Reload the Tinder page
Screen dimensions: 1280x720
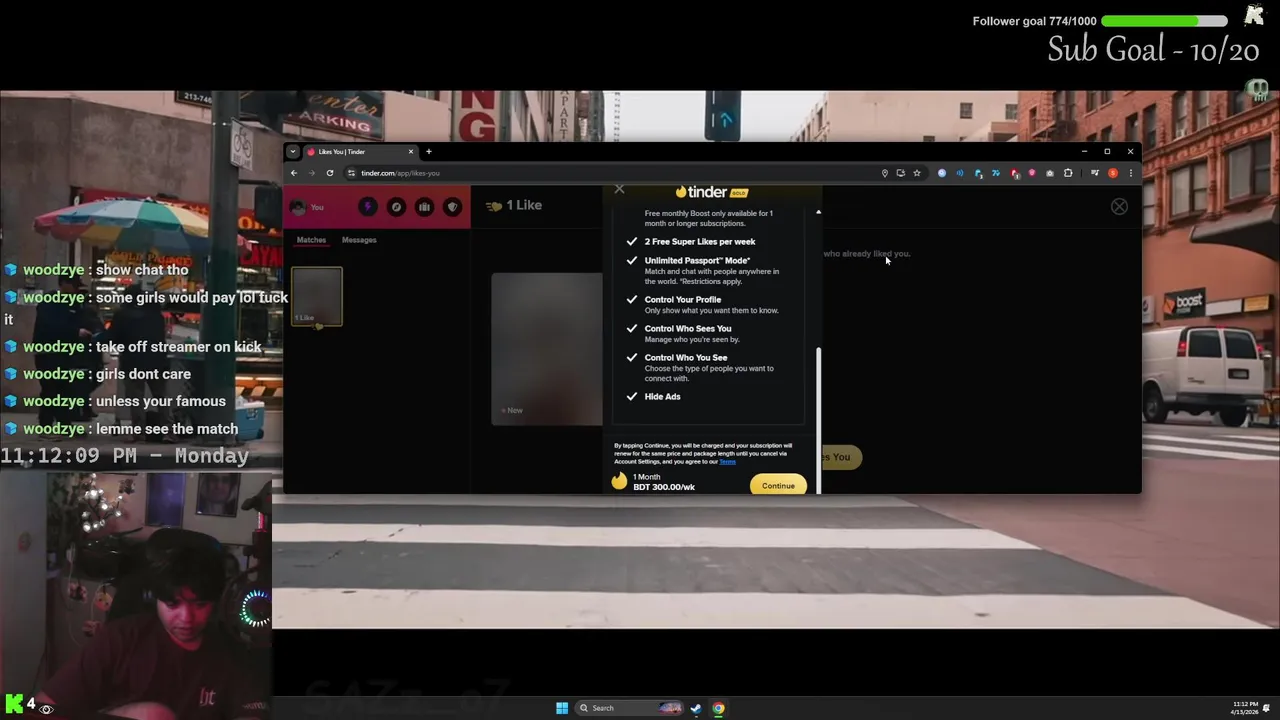click(330, 173)
